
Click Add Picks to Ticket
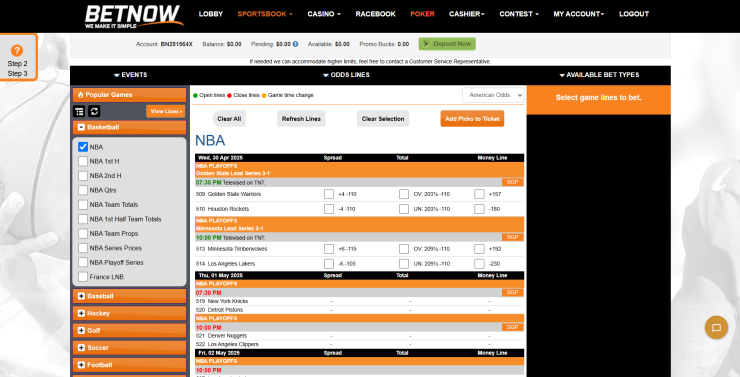472,119
